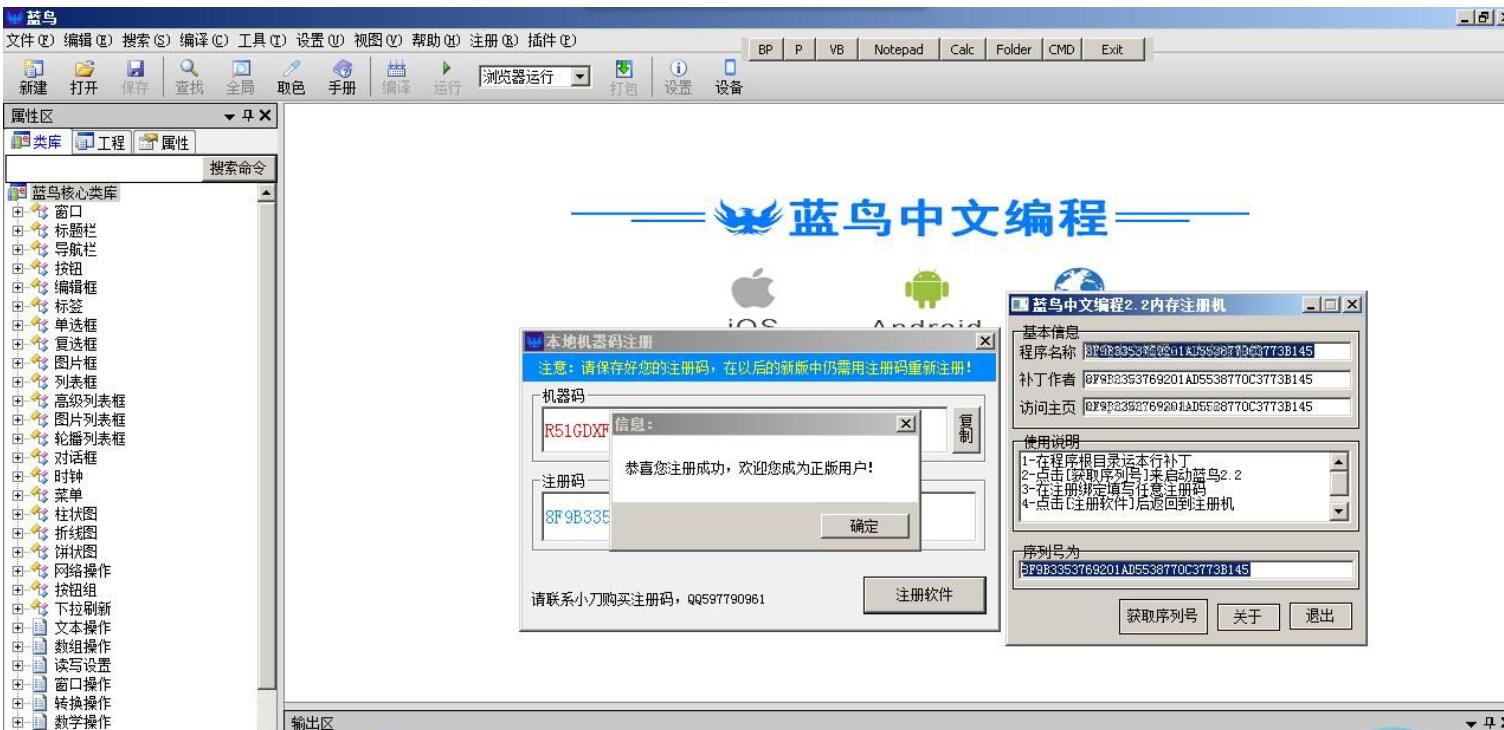The height and width of the screenshot is (730, 1504).
Task: Open the 视图 menu
Action: click(x=380, y=39)
